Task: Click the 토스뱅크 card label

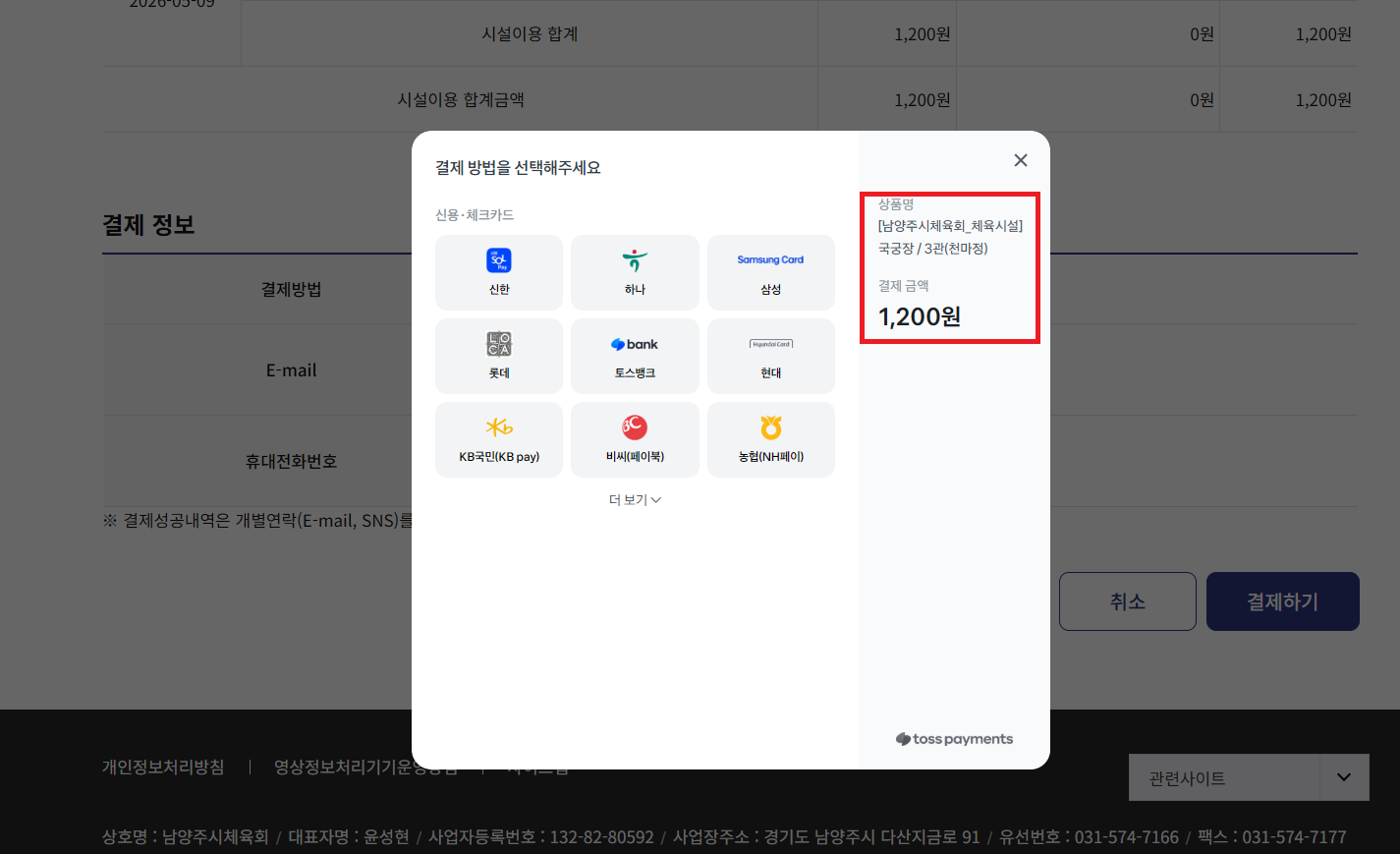Action: pyautogui.click(x=635, y=373)
